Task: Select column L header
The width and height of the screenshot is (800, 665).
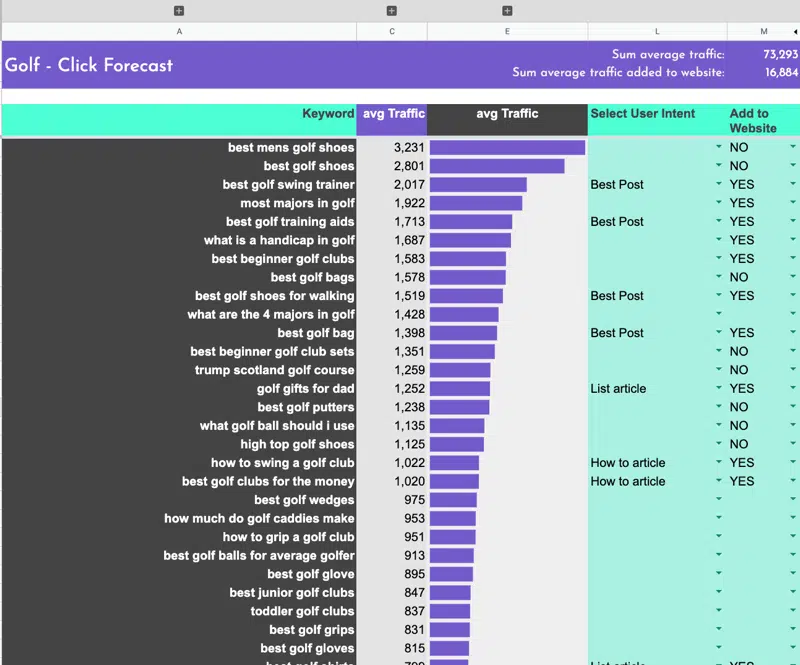Action: point(657,32)
